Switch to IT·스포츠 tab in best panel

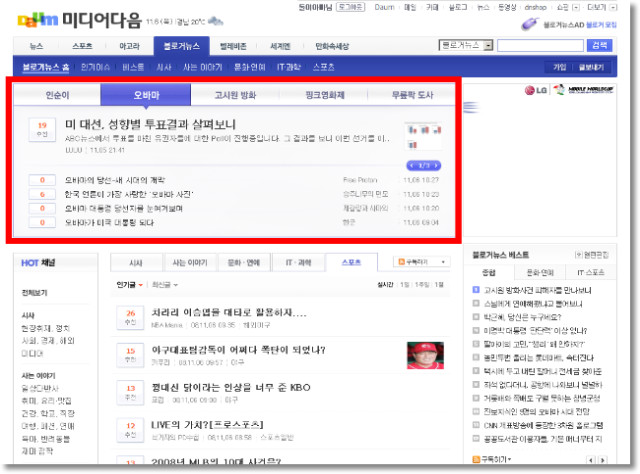tap(590, 272)
